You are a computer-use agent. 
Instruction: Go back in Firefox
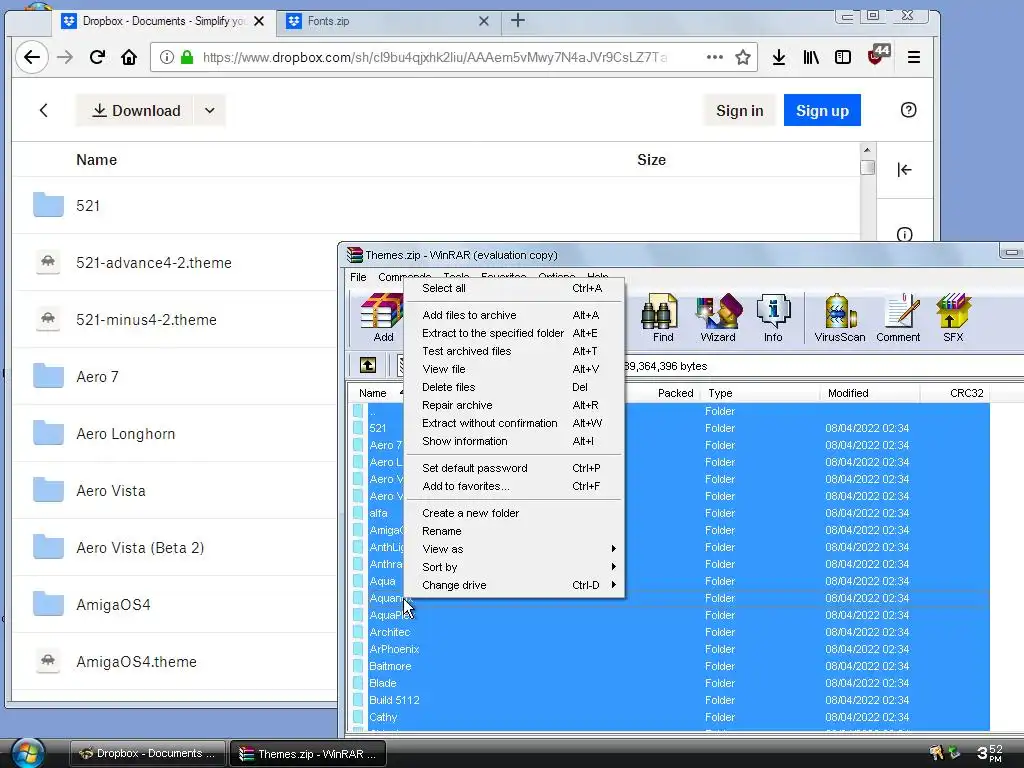click(31, 57)
